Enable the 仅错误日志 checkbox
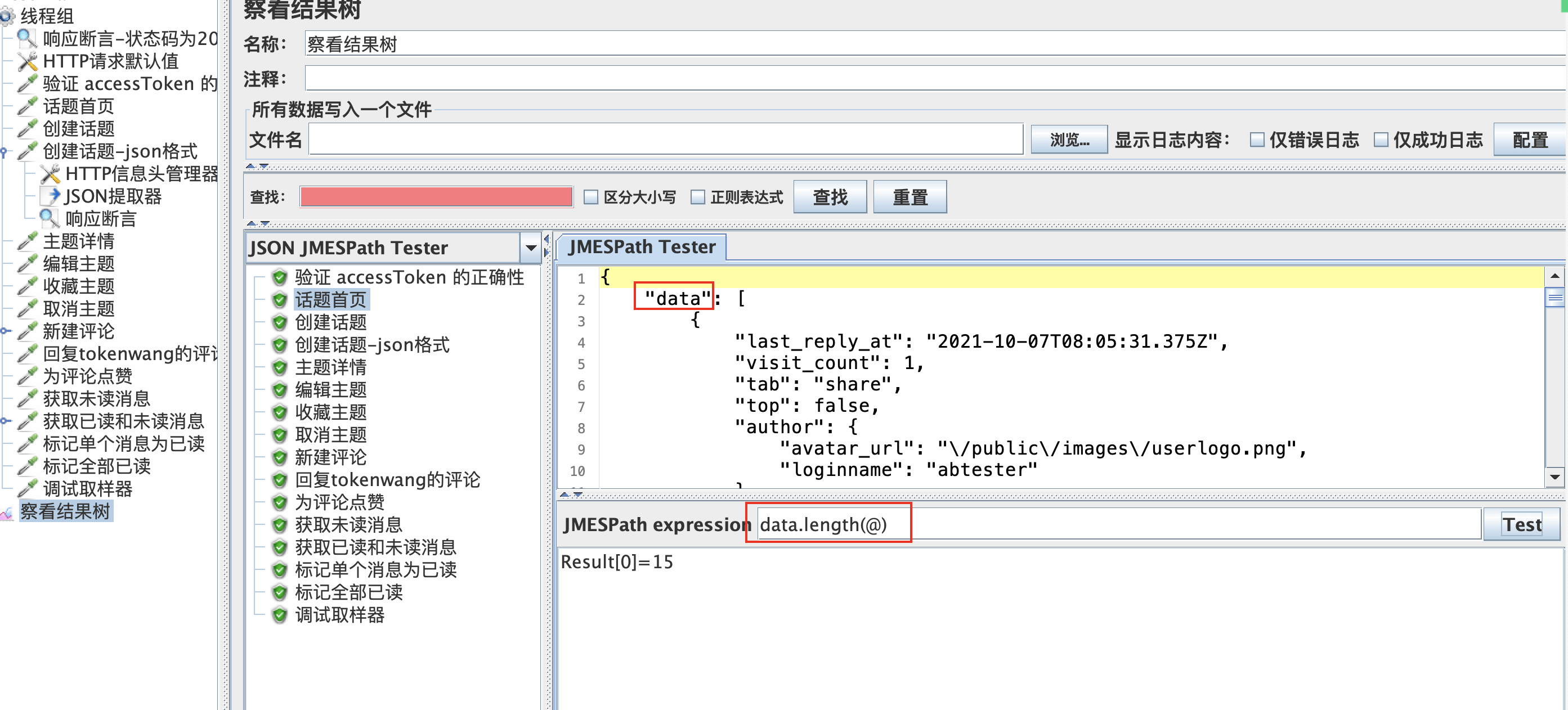Viewport: 1568px width, 710px height. click(x=1256, y=141)
